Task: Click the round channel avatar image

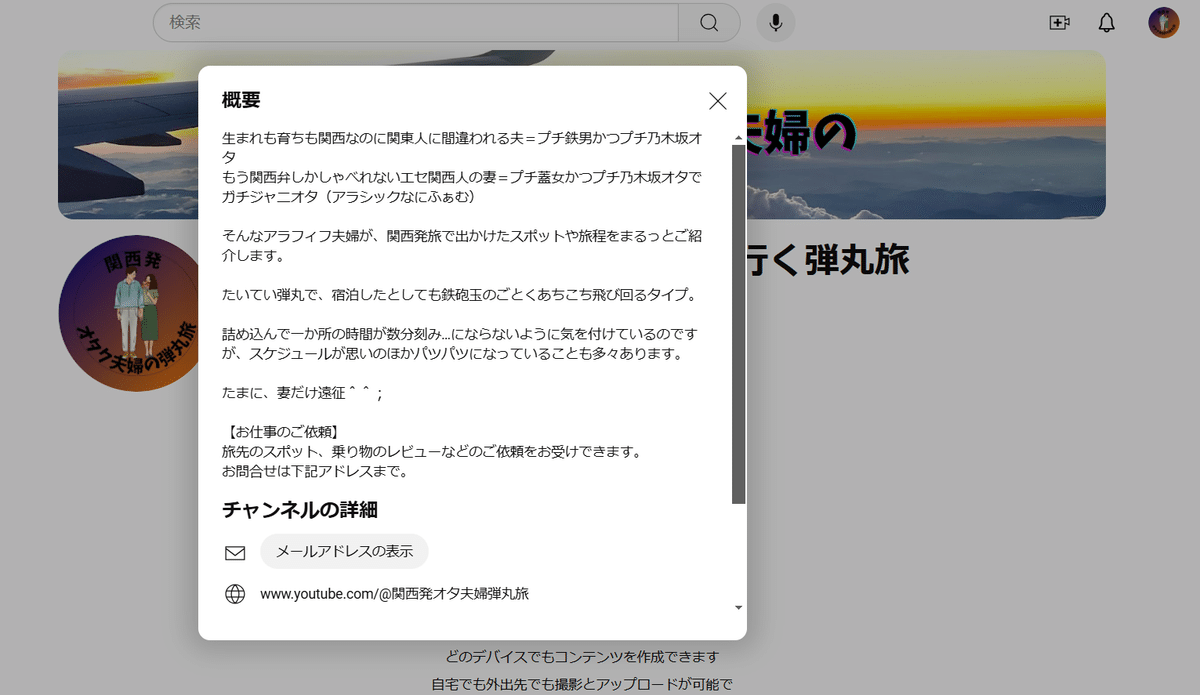Action: point(128,314)
